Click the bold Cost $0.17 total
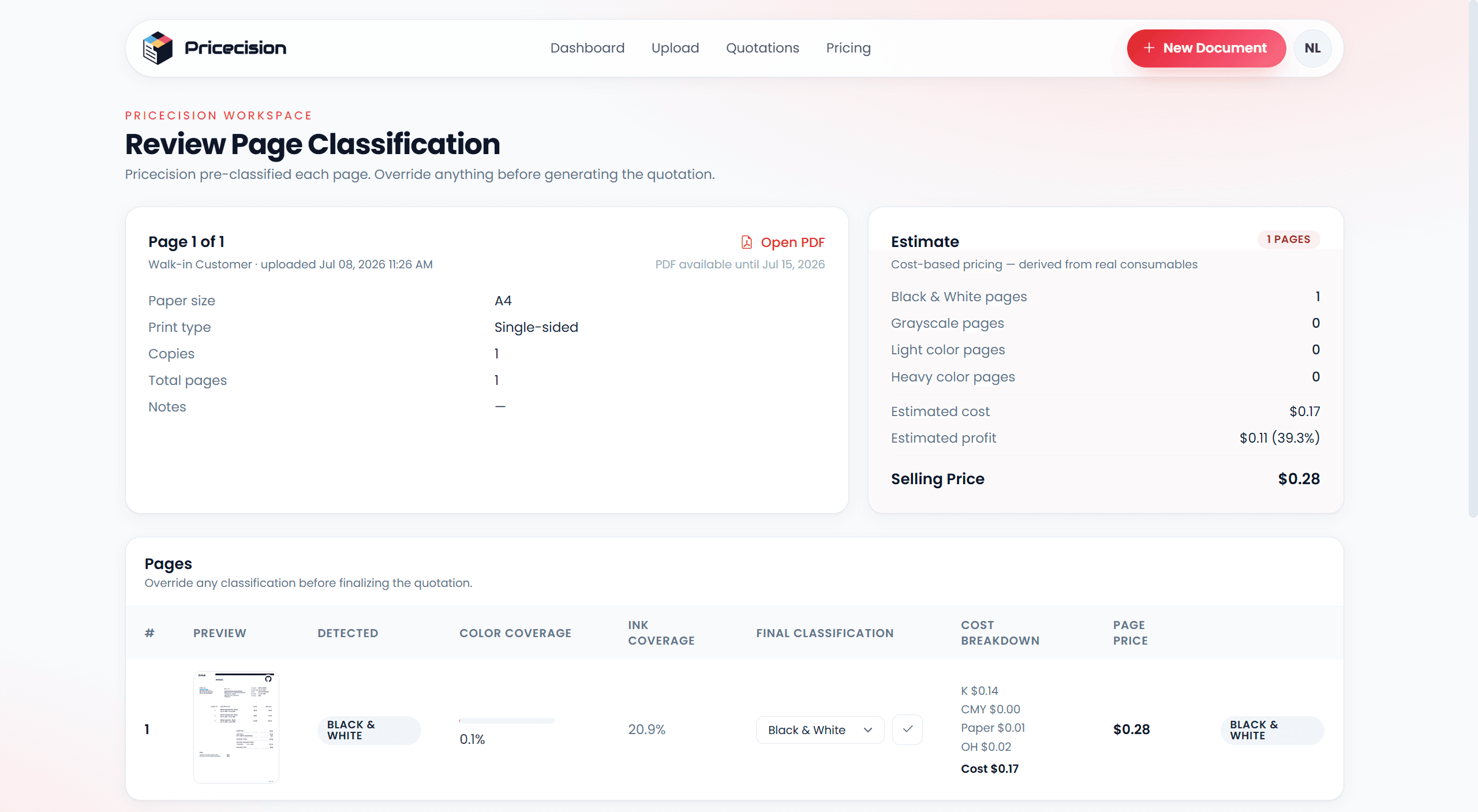Viewport: 1478px width, 812px height. 989,769
